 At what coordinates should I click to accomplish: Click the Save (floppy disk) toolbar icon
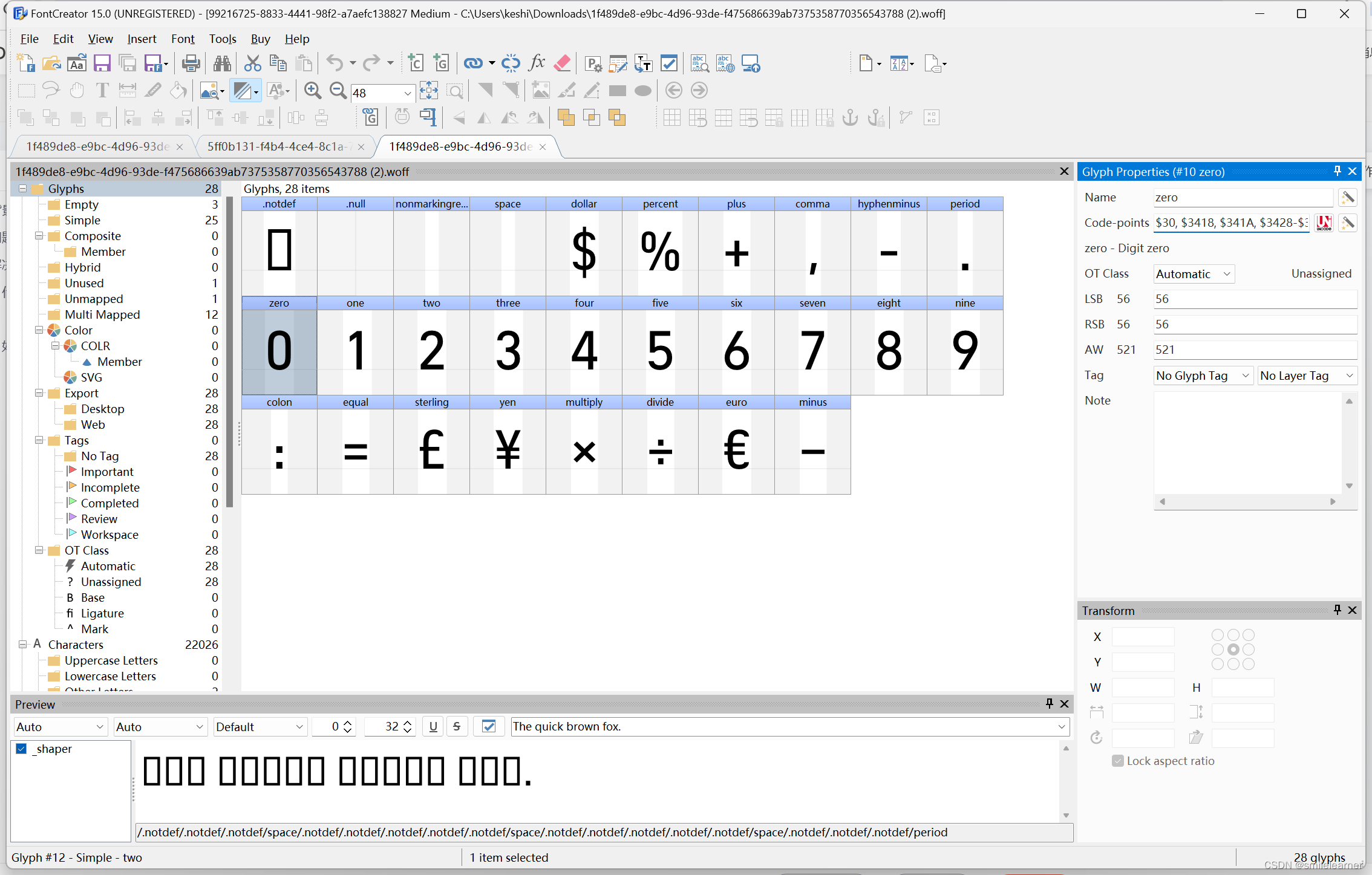coord(102,63)
